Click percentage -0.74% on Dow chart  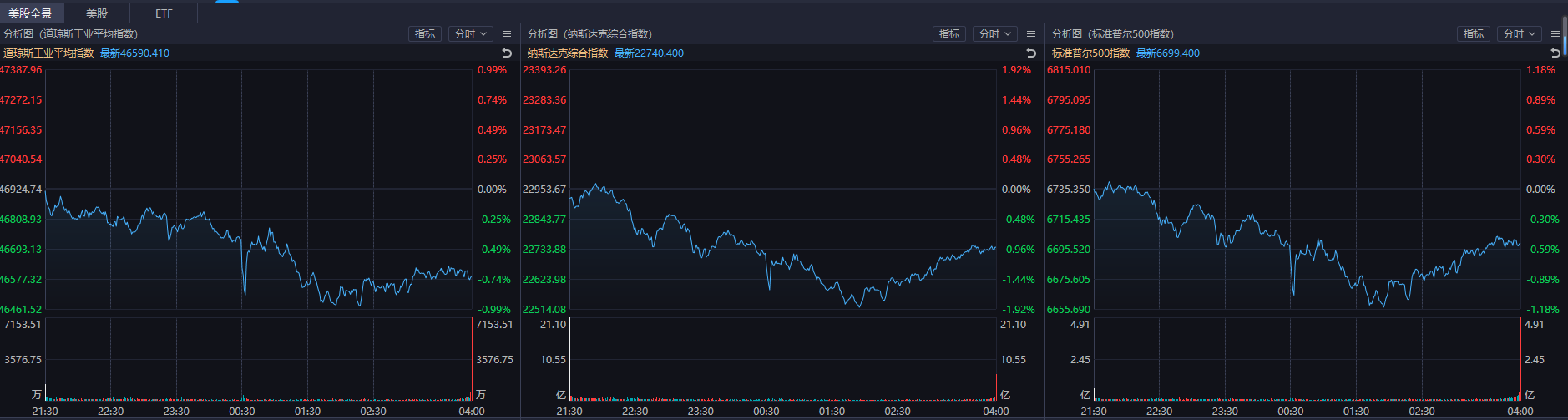(x=493, y=280)
